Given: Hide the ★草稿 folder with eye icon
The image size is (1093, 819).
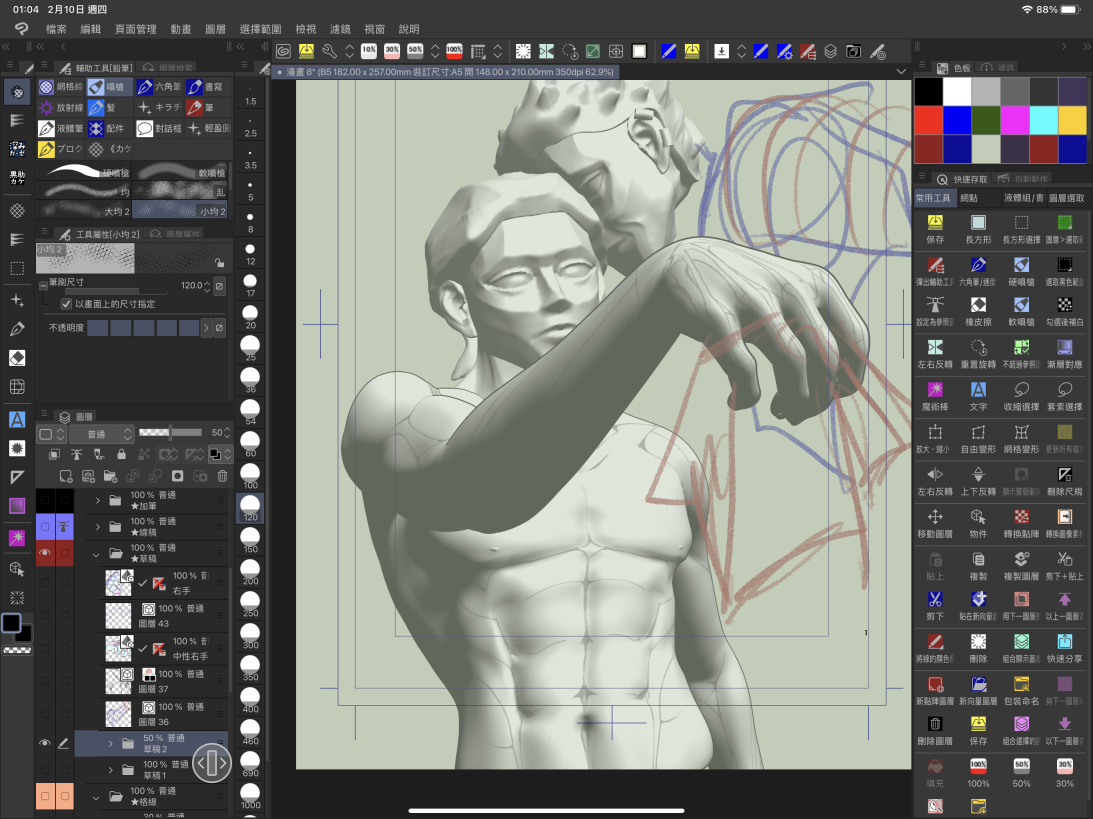Looking at the screenshot, I should click(45, 553).
